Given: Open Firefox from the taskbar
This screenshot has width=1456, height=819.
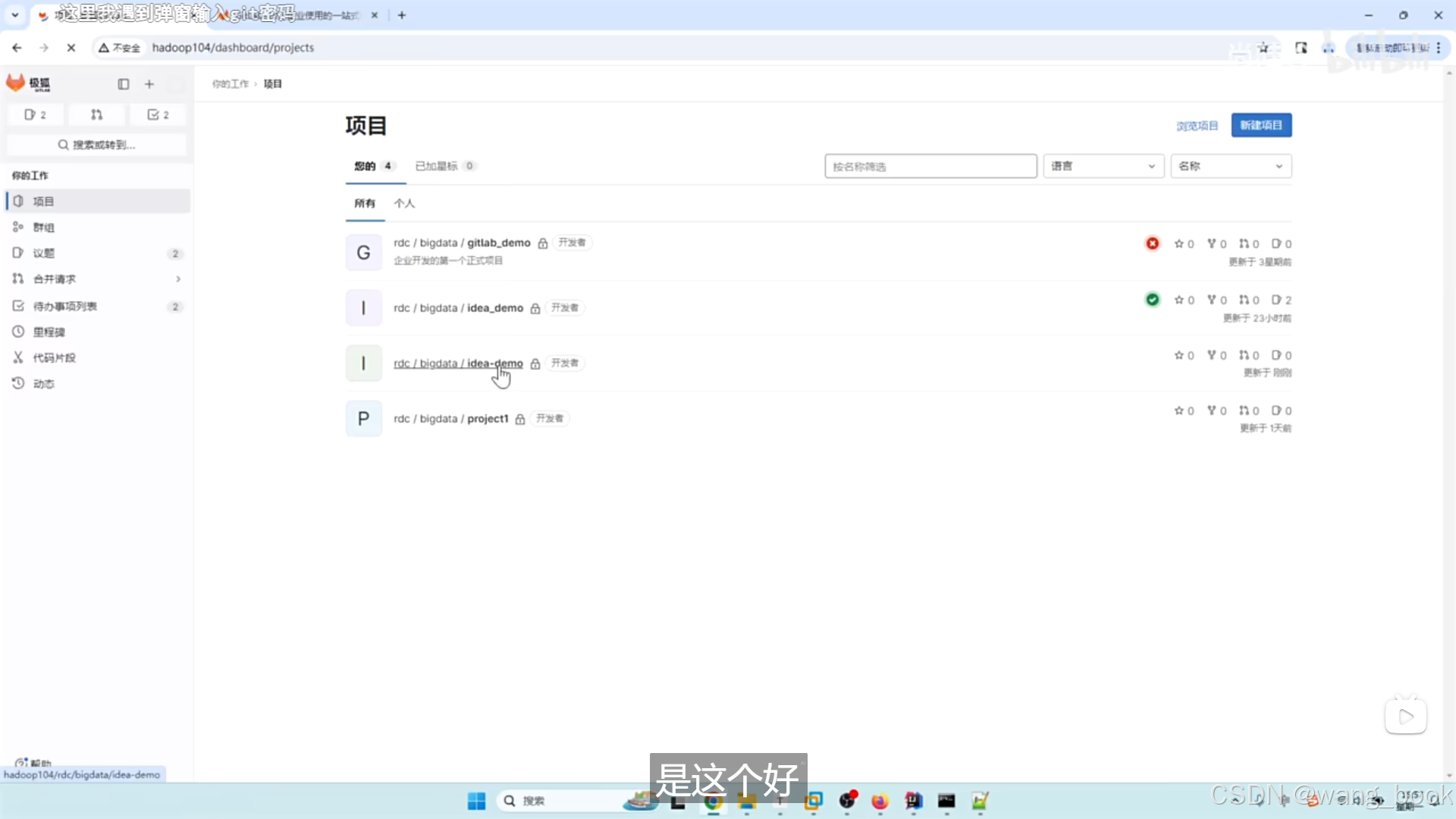Looking at the screenshot, I should click(x=880, y=801).
